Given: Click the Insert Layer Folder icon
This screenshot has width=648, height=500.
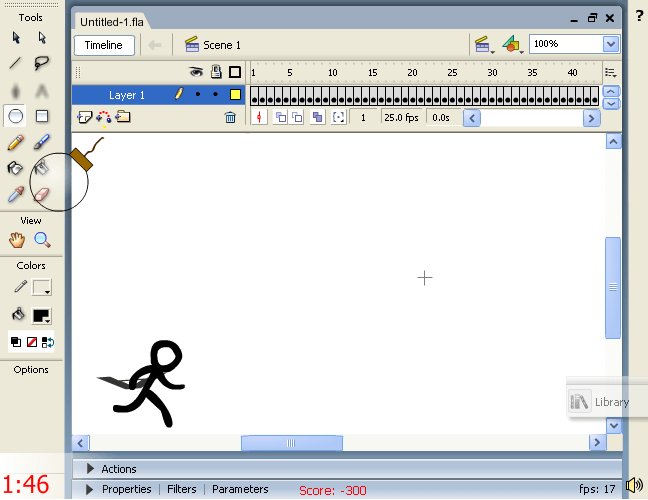Looking at the screenshot, I should point(123,117).
